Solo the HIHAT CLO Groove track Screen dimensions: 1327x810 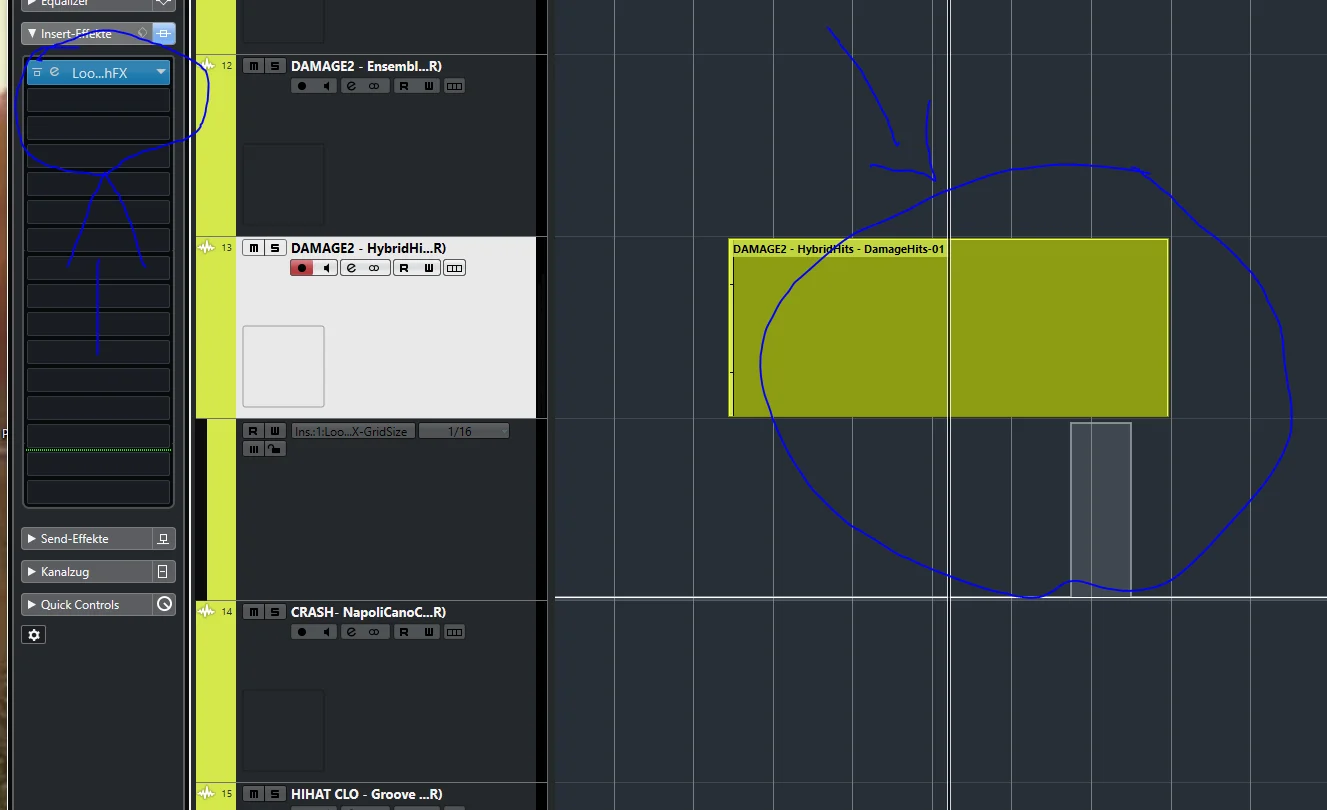275,794
